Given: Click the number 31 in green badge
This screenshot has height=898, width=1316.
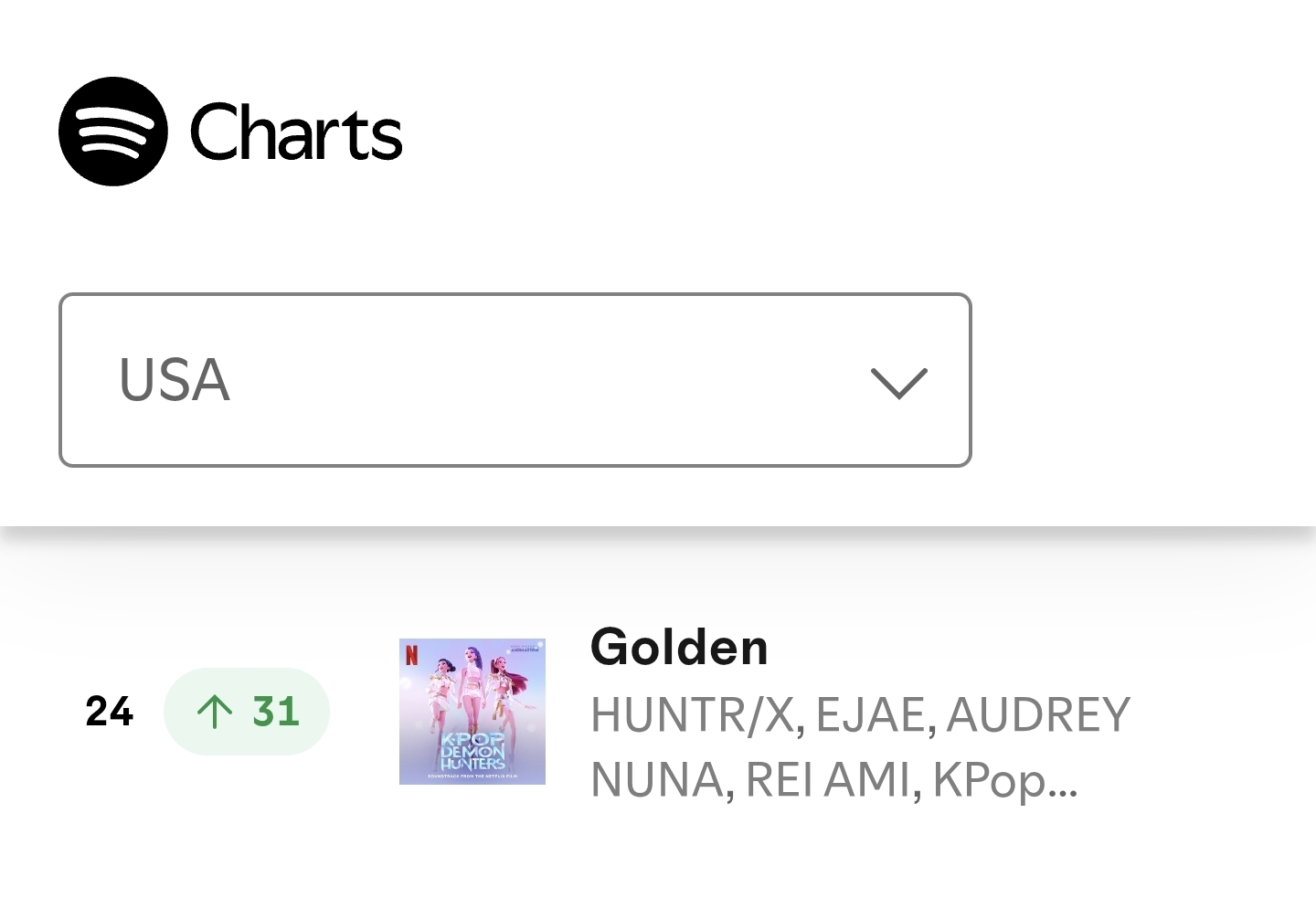Looking at the screenshot, I should click(x=275, y=712).
